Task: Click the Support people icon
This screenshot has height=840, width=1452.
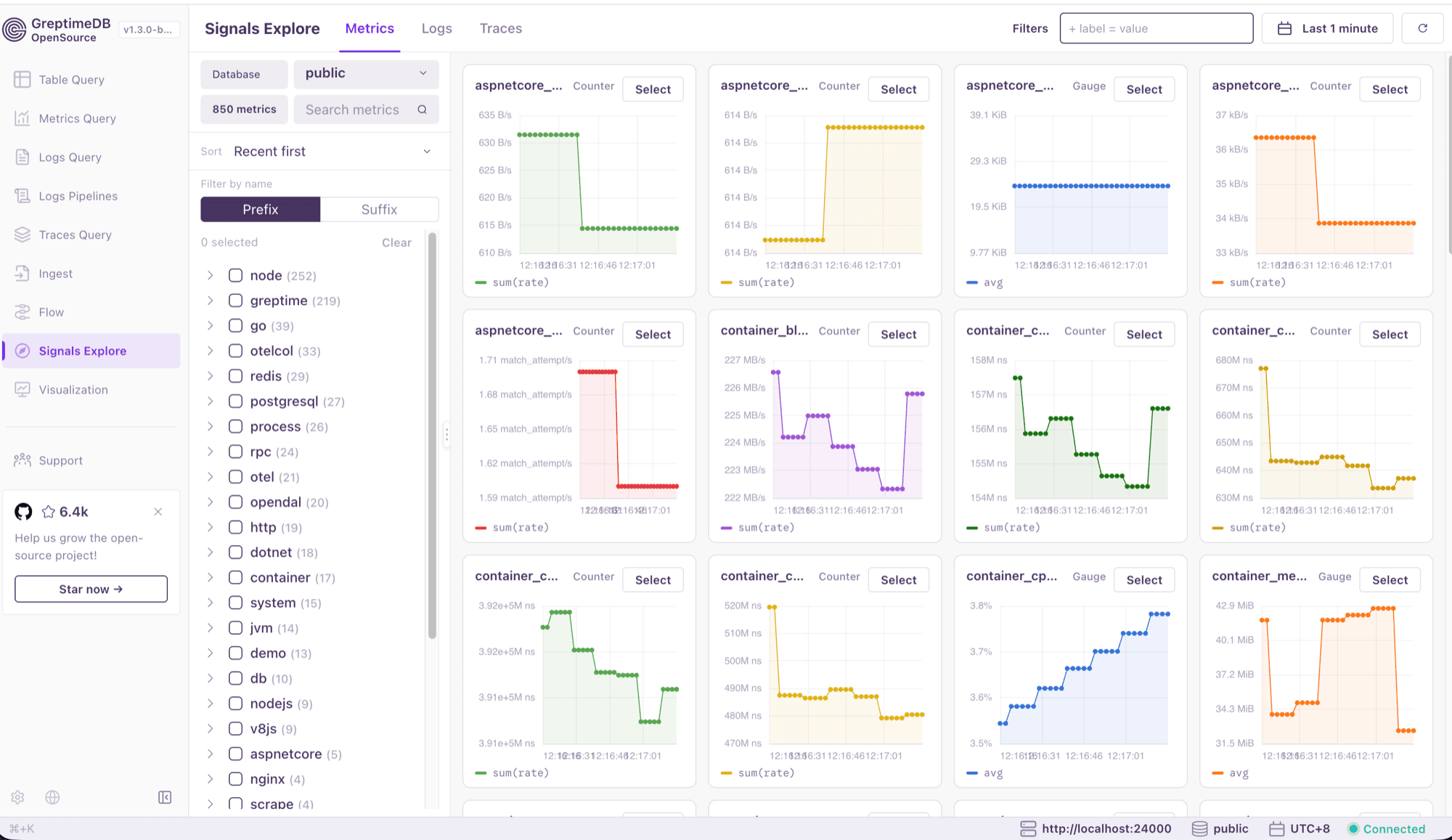Action: 23,460
